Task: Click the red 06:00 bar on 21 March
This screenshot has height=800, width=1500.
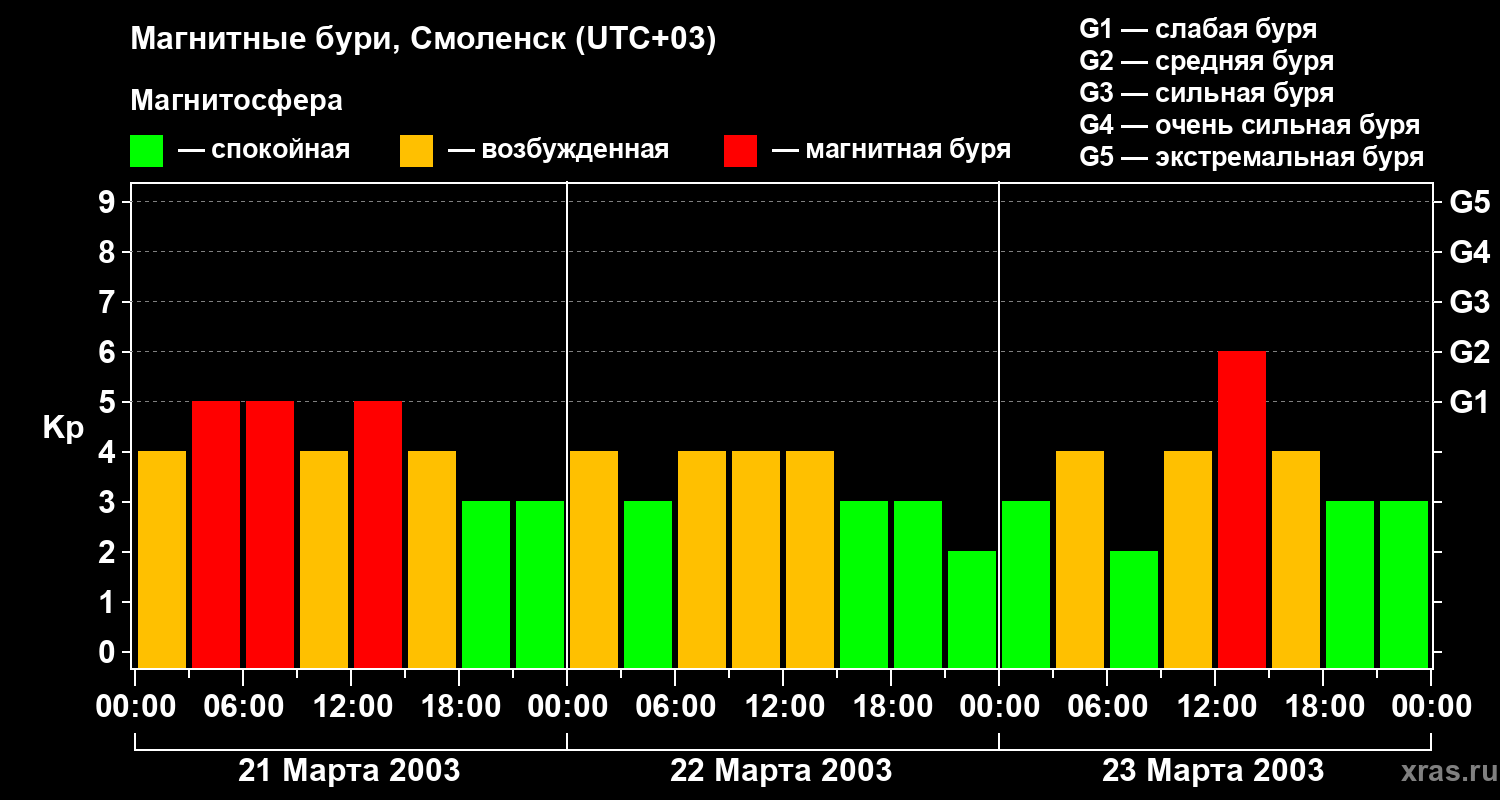Action: tap(270, 535)
